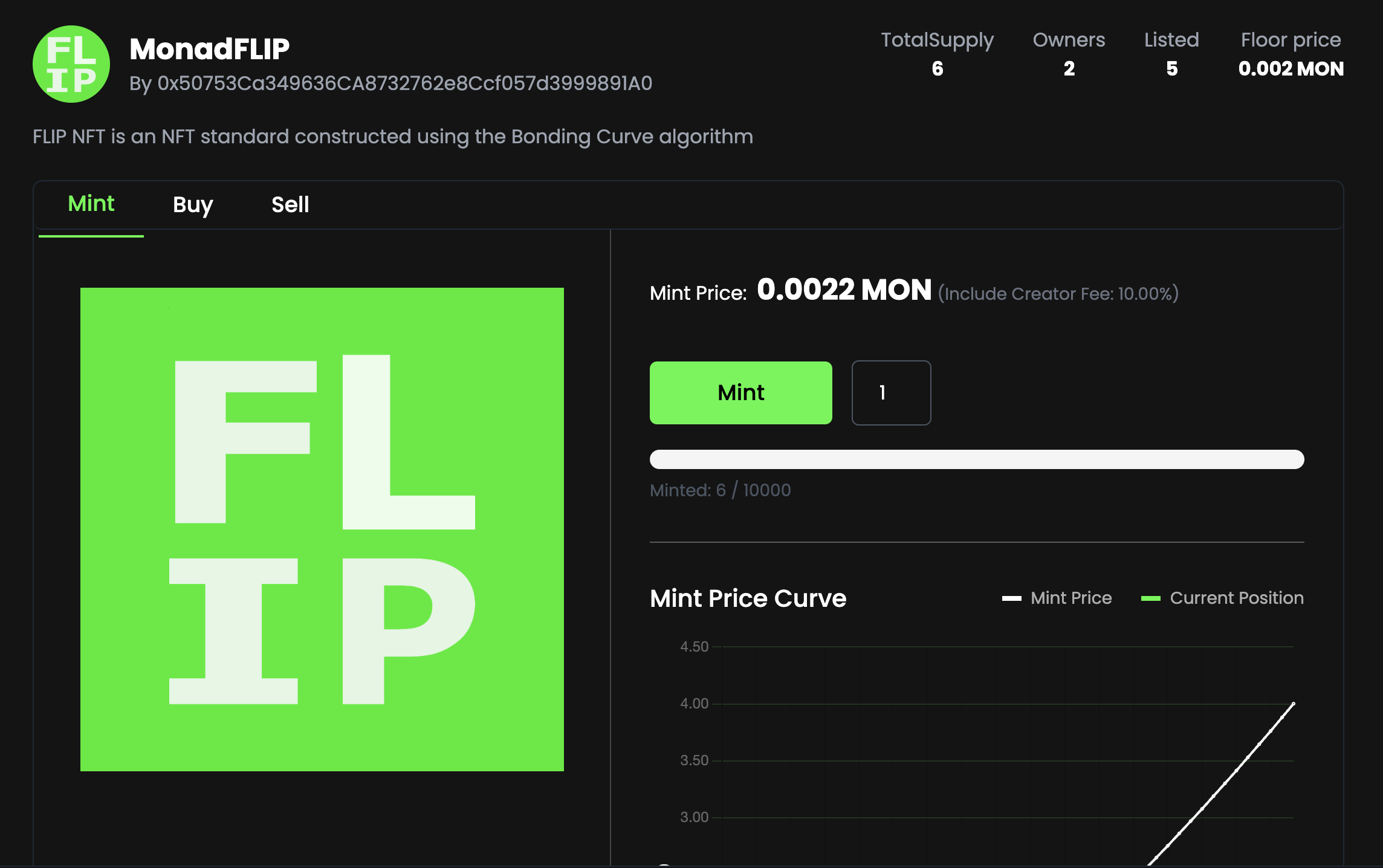The image size is (1383, 868).
Task: Click the Listed count stat
Action: coord(1171,69)
